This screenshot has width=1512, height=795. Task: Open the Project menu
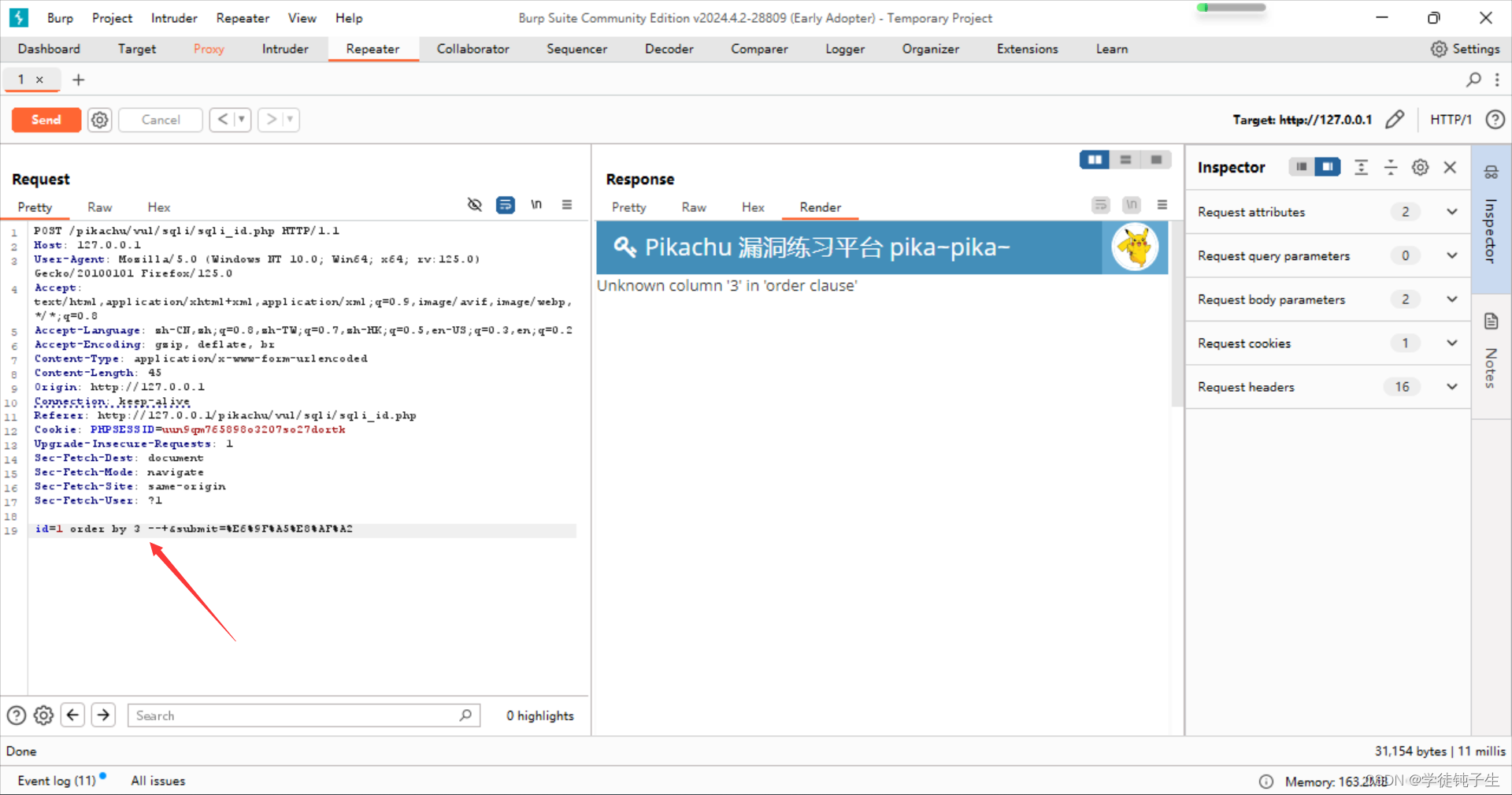112,18
